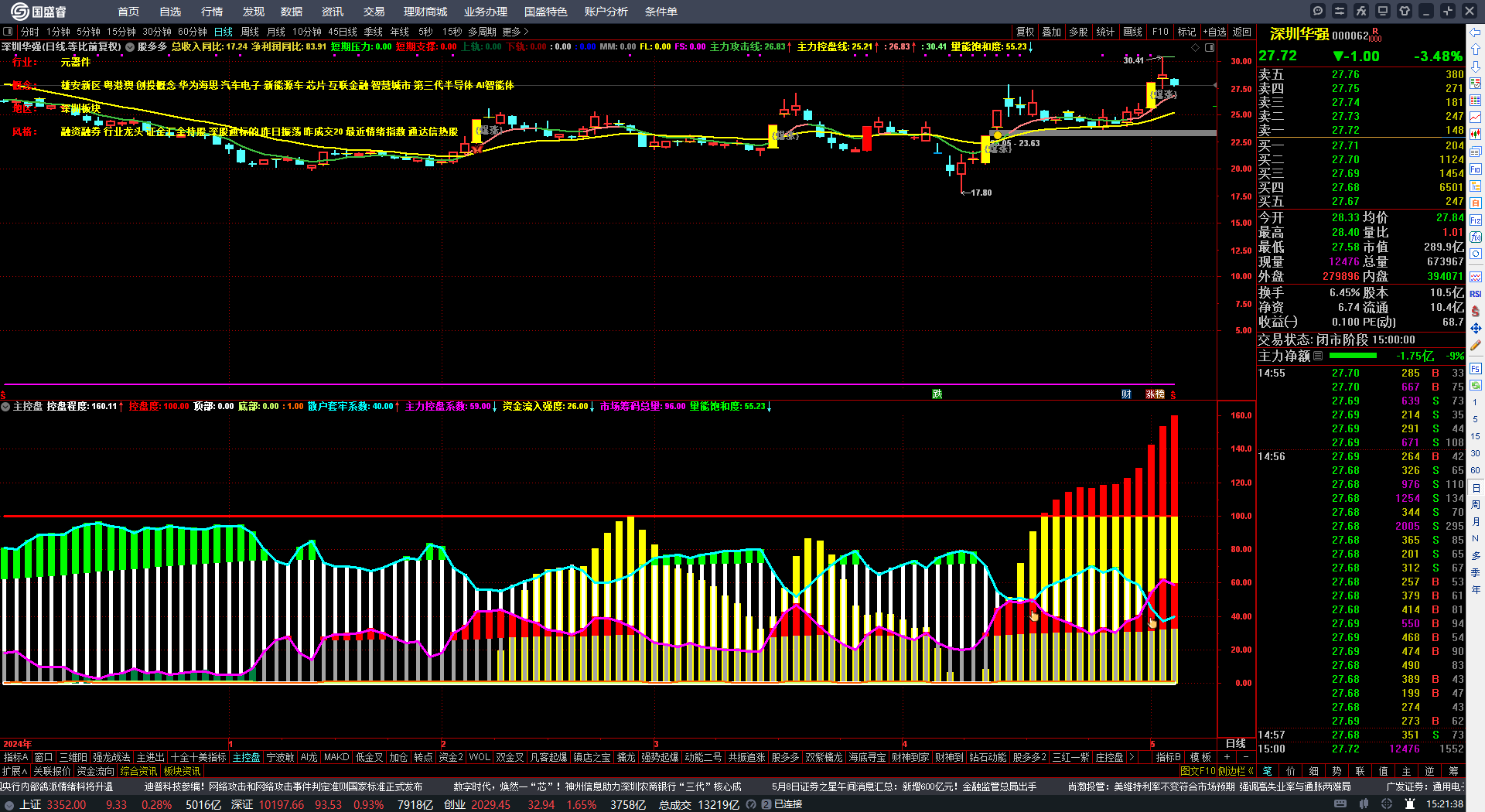Click the crosshair target icon in status bar
The image size is (1485, 812).
tap(1387, 804)
